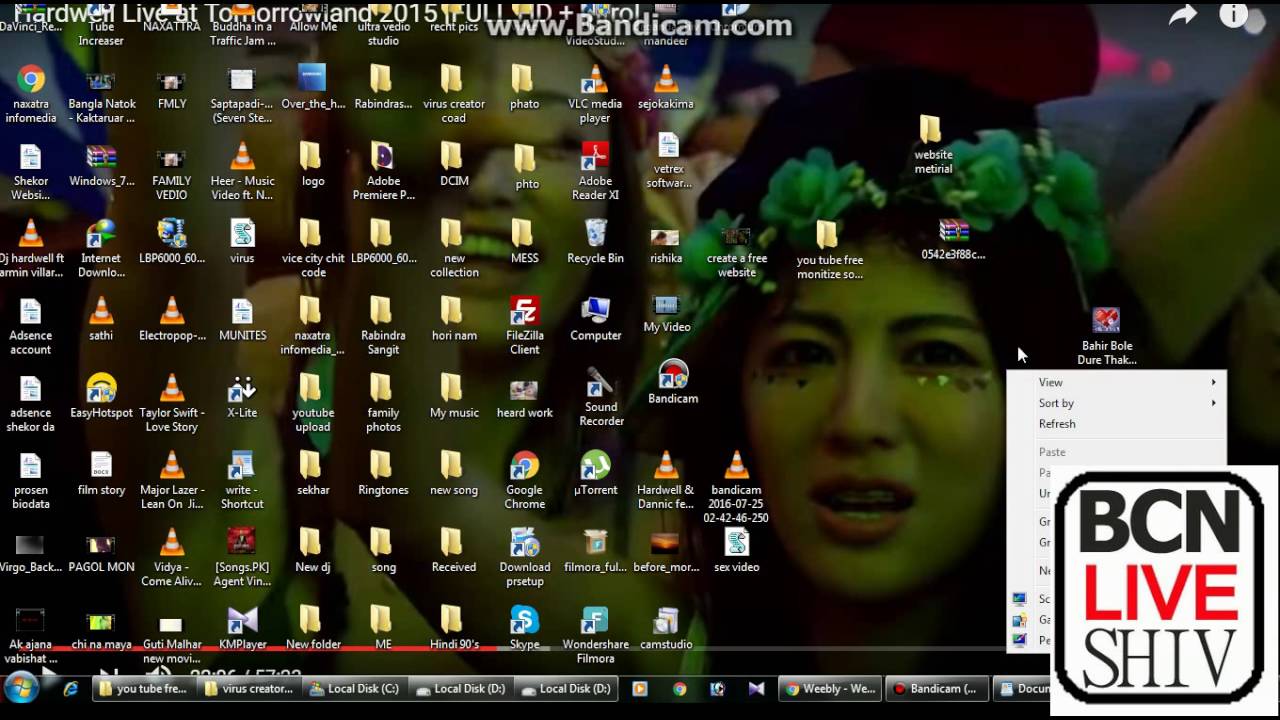Open the family photos folder
1280x720 pixels.
[383, 403]
